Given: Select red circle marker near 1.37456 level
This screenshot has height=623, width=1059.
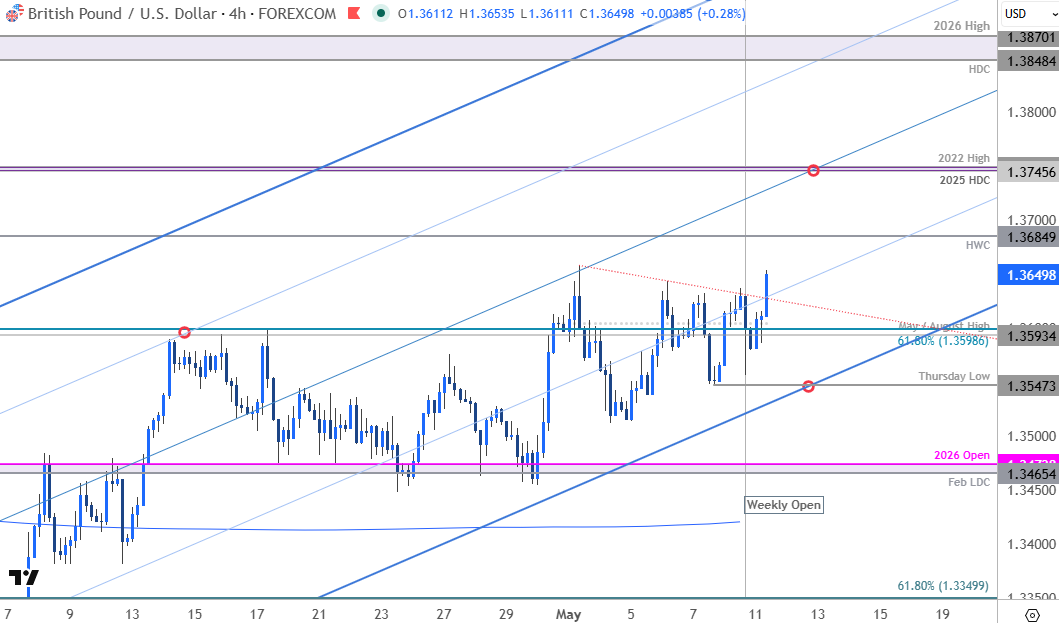Looking at the screenshot, I should click(813, 170).
